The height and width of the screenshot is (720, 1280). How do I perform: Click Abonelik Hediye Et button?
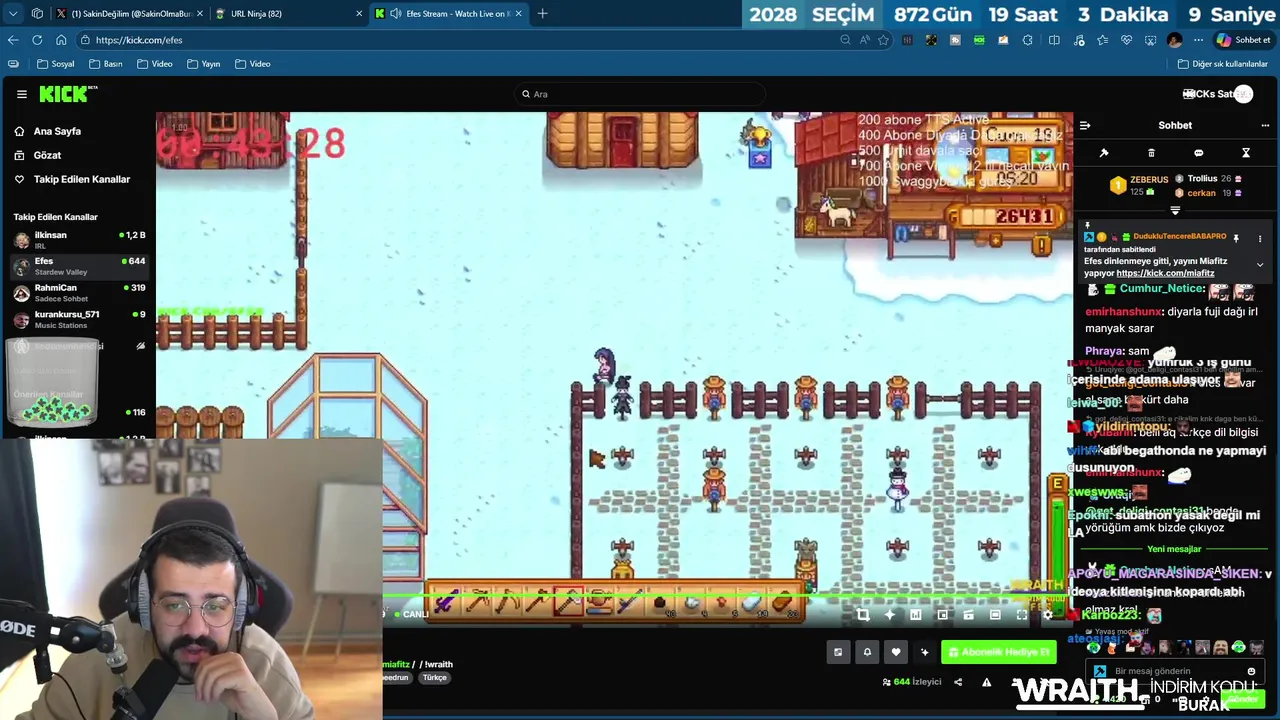click(998, 652)
